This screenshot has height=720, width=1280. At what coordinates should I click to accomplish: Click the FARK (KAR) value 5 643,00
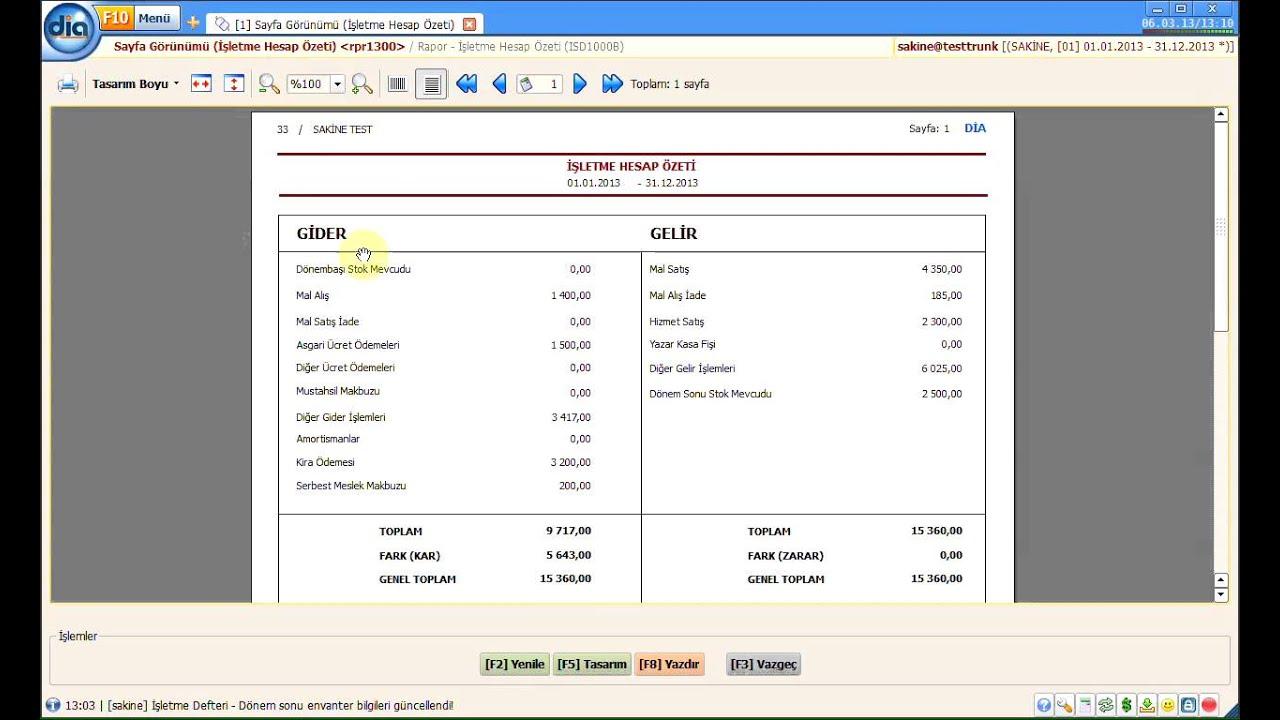tap(568, 555)
